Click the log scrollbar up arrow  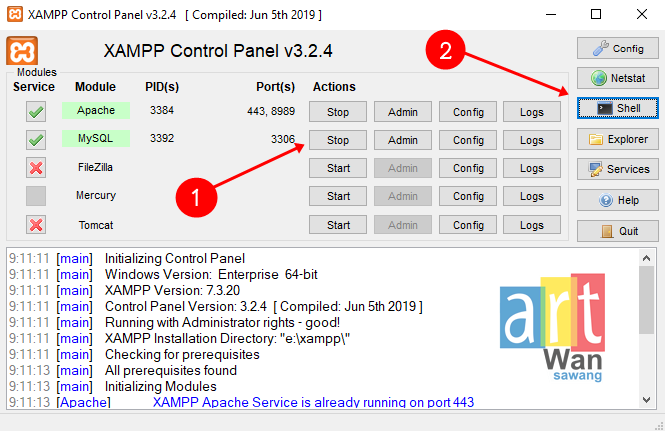tap(646, 258)
